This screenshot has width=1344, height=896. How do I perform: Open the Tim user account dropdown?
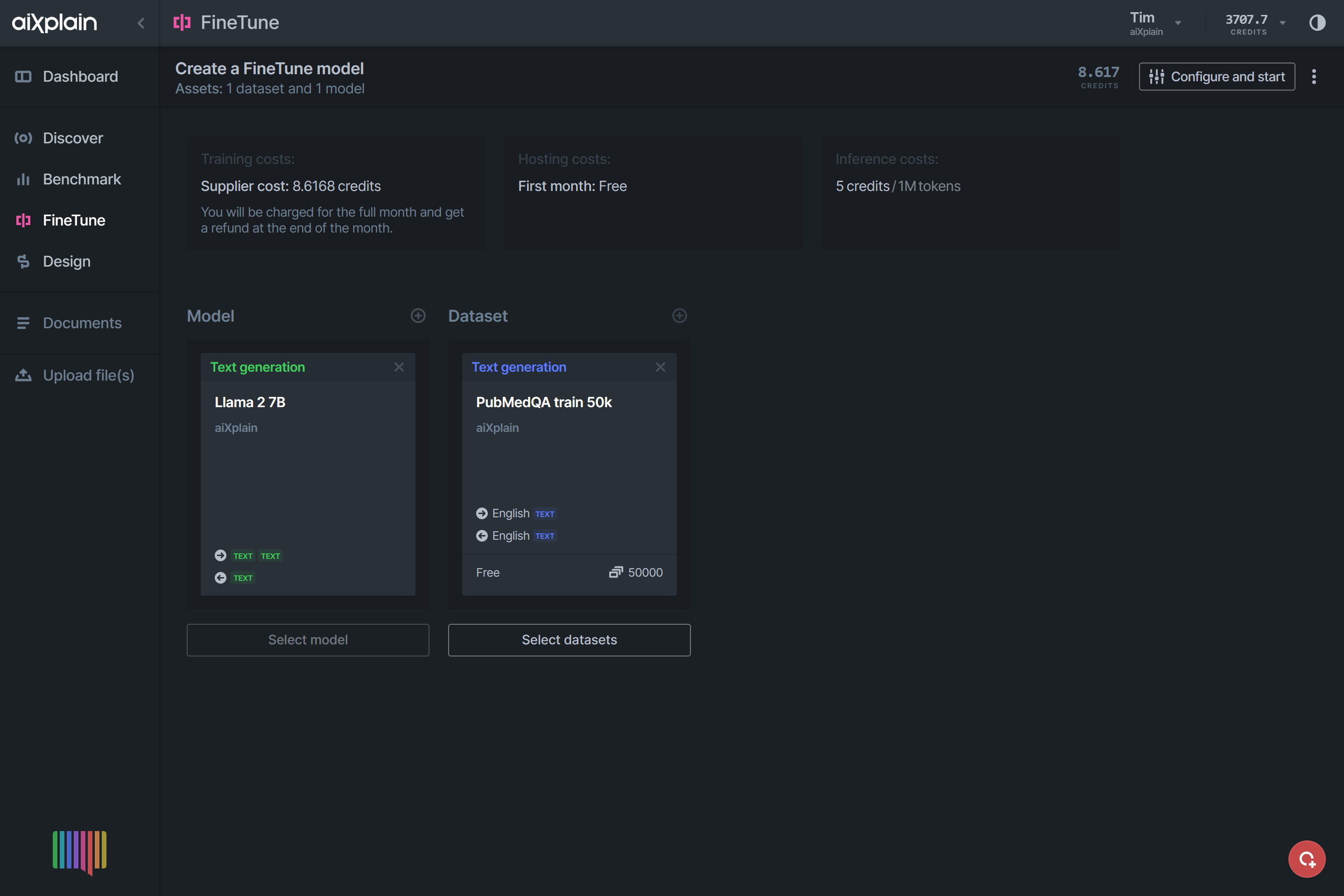click(1155, 23)
